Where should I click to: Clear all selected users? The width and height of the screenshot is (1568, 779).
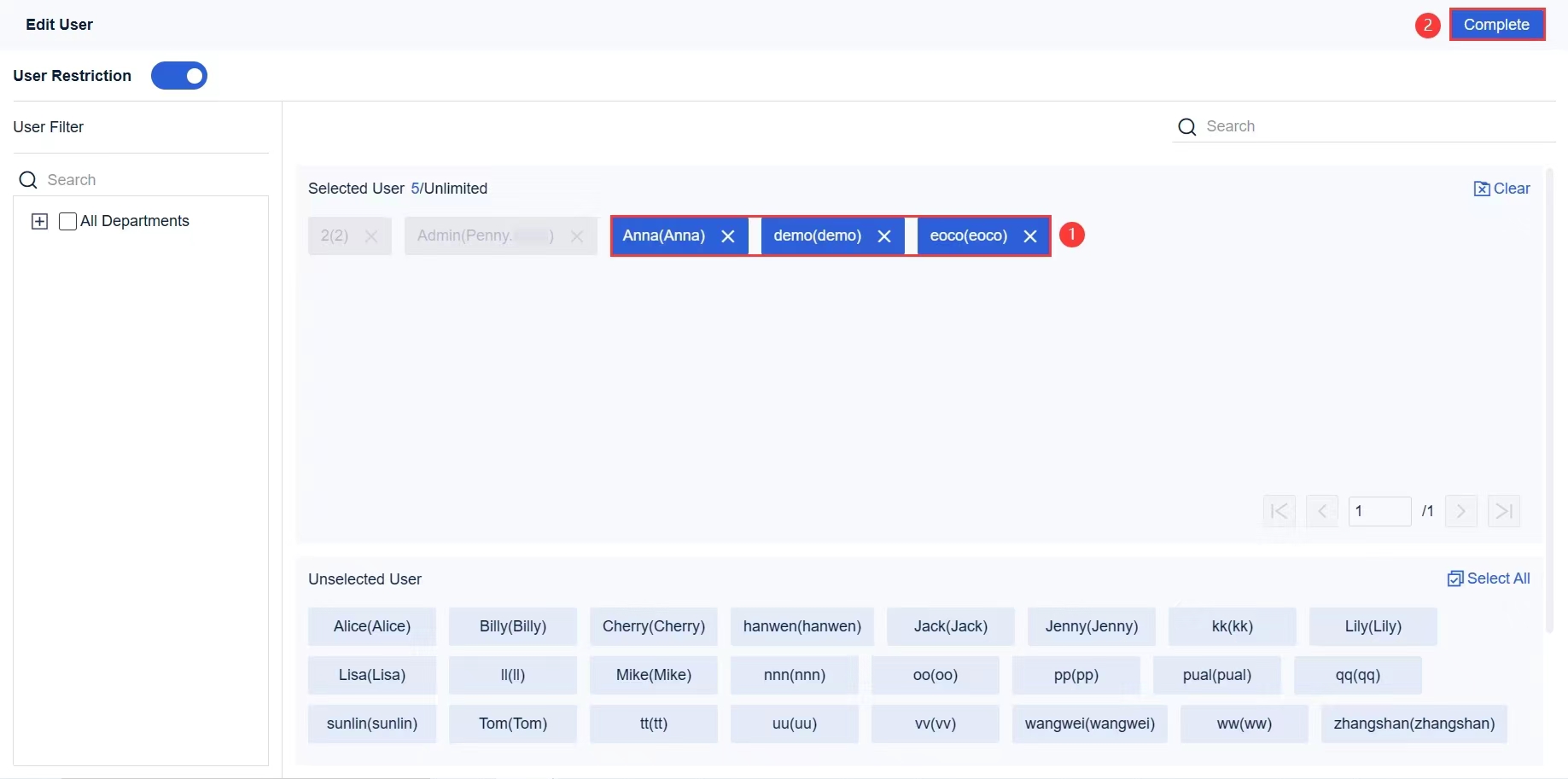point(1501,188)
